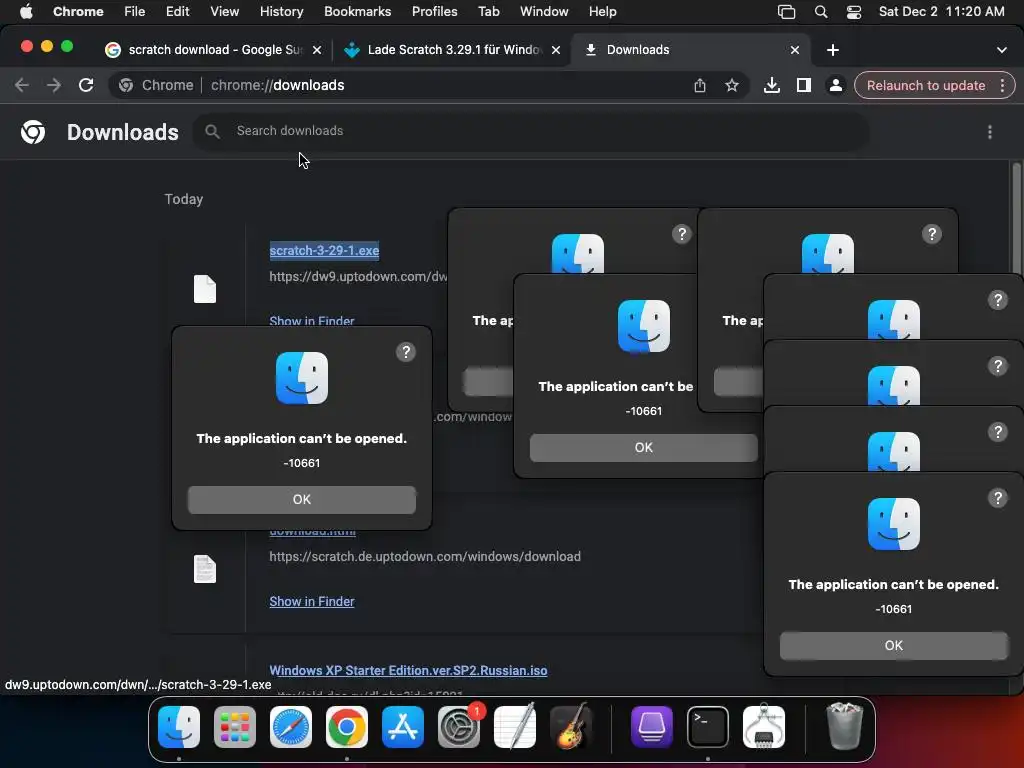Screen dimensions: 1024x768
Task: Open the Profiles menu
Action: click(x=434, y=12)
